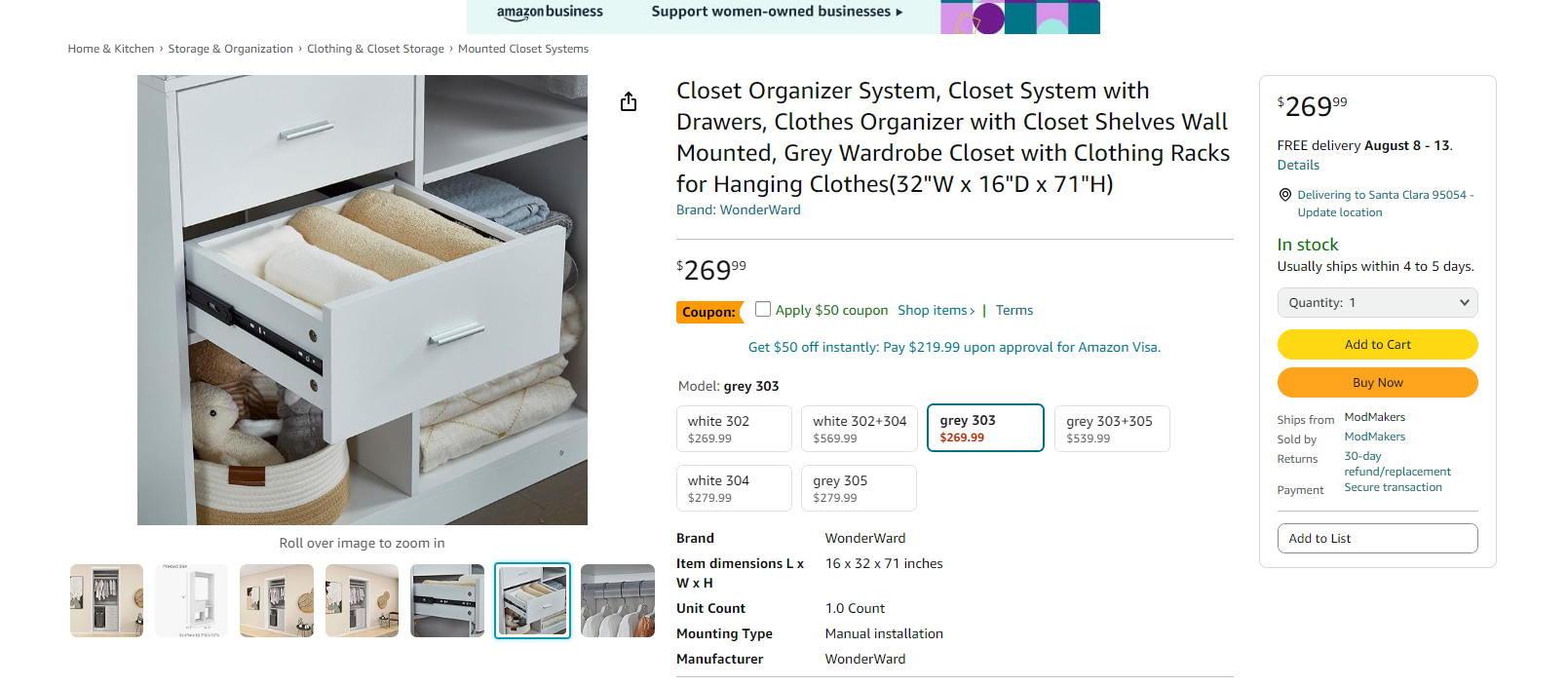Show the drawer slide rail thumbnail
Image resolution: width=1568 pixels, height=685 pixels.
(x=447, y=600)
